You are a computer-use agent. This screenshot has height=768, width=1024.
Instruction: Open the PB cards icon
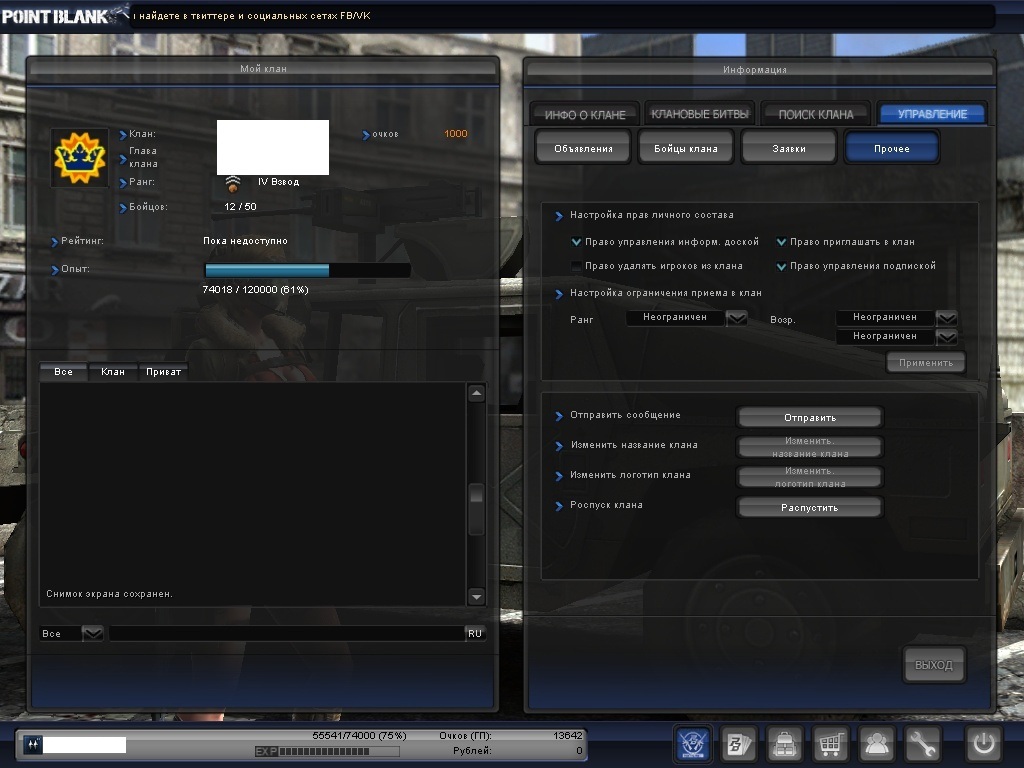738,744
